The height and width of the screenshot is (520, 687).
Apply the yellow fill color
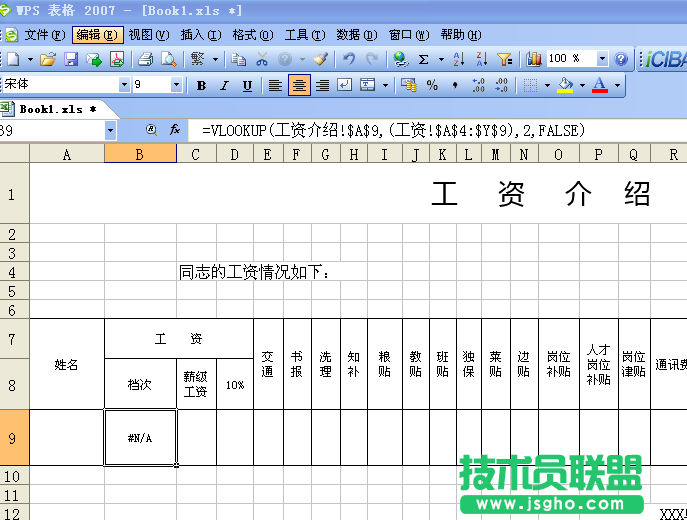(x=565, y=85)
